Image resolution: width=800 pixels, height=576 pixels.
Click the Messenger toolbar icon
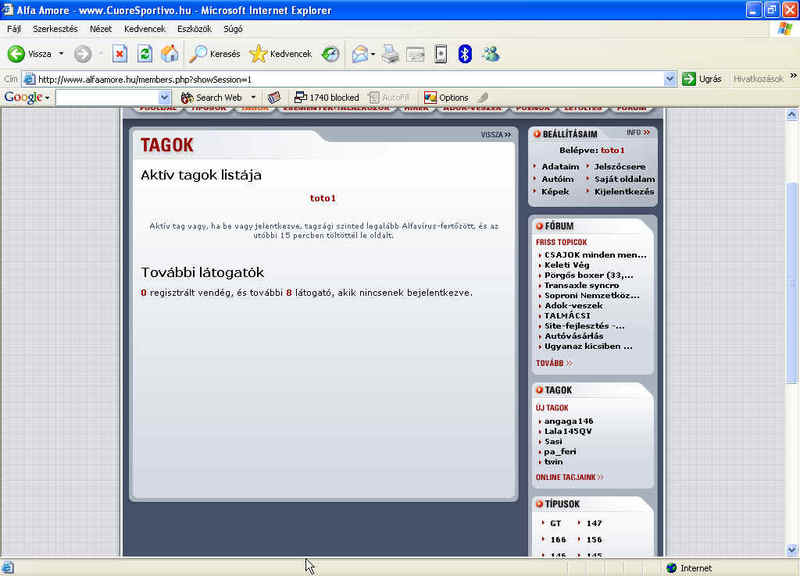point(490,54)
